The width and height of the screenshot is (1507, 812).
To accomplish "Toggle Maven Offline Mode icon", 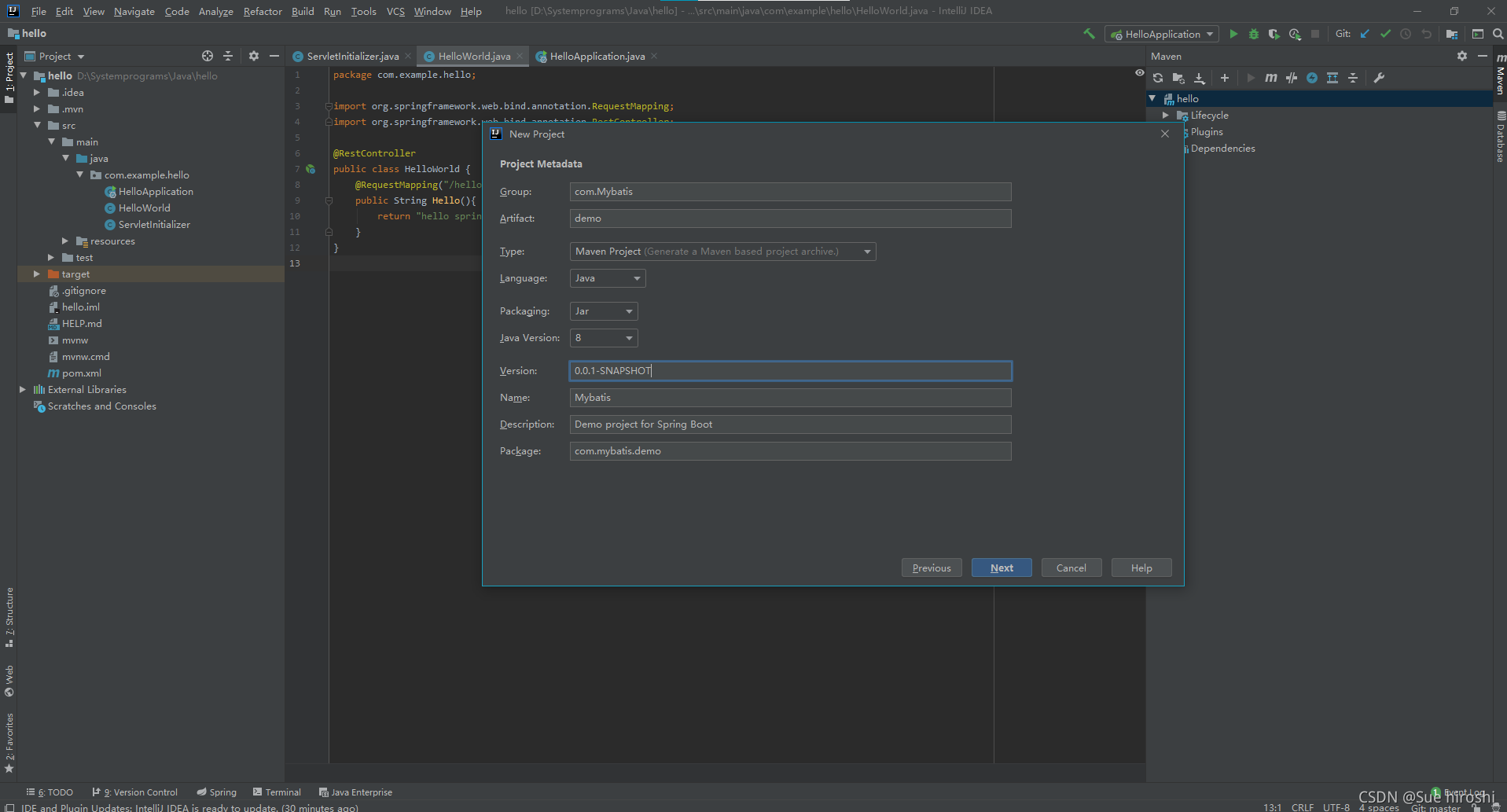I will pos(1292,78).
